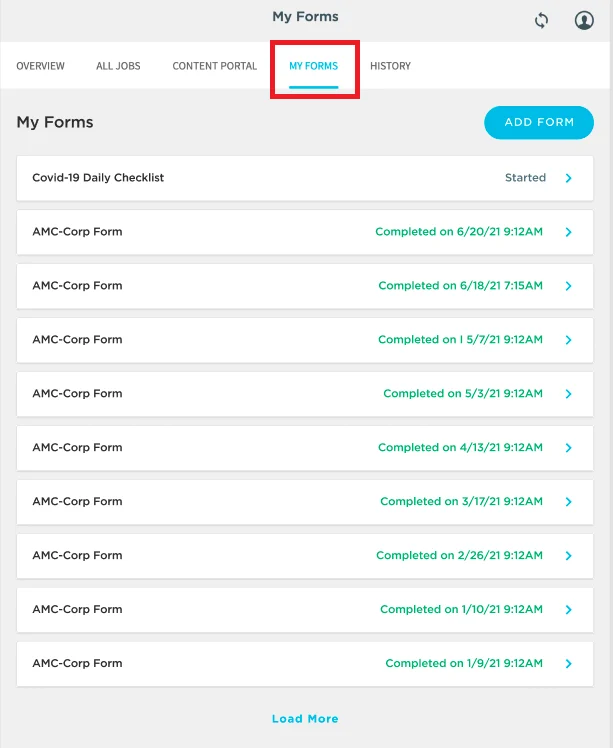Open AMC-Corp Form completed on 1/9/21
The image size is (613, 748).
305,664
